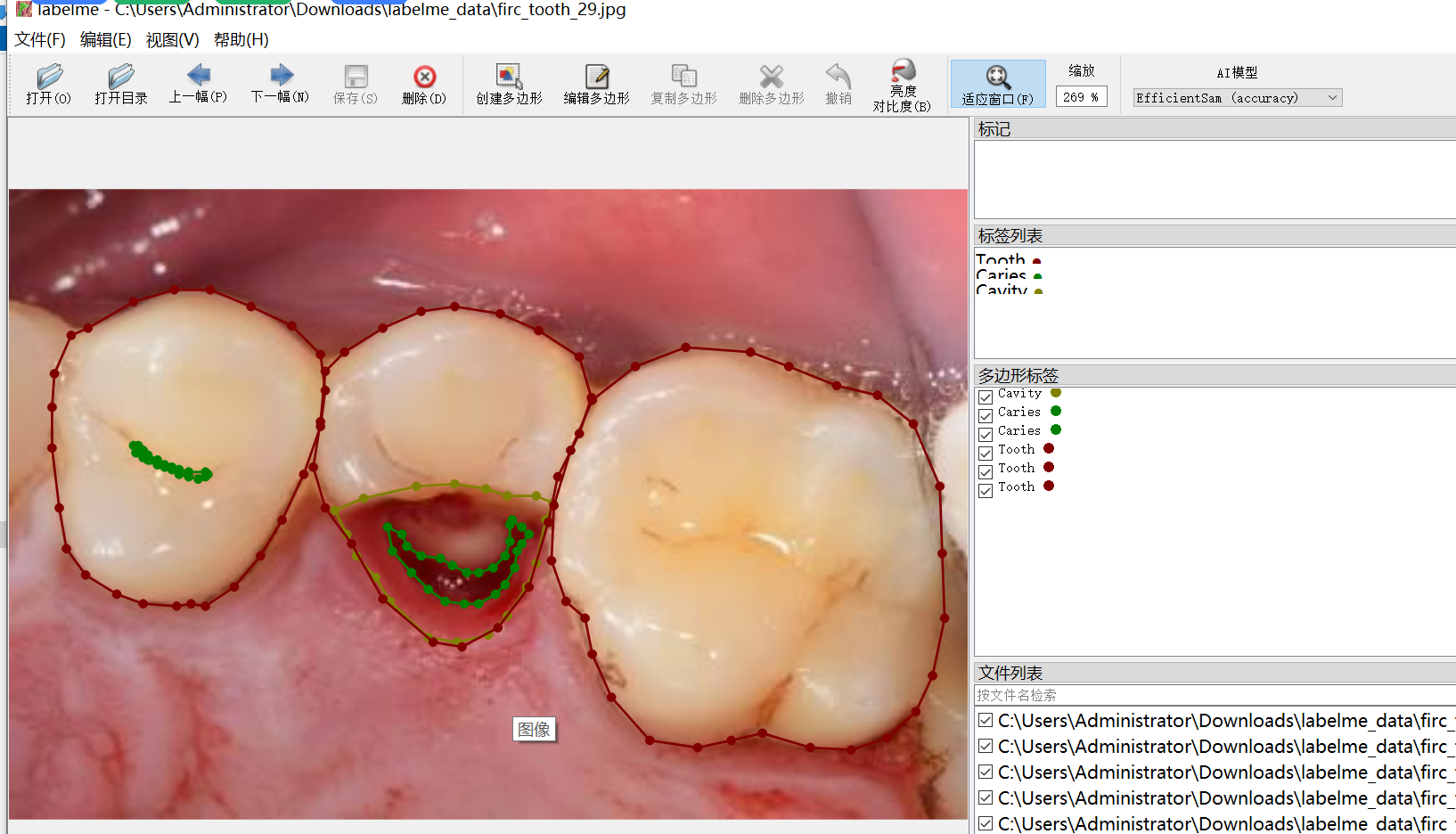
Task: Open the 帮助(H) menu
Action: (241, 40)
